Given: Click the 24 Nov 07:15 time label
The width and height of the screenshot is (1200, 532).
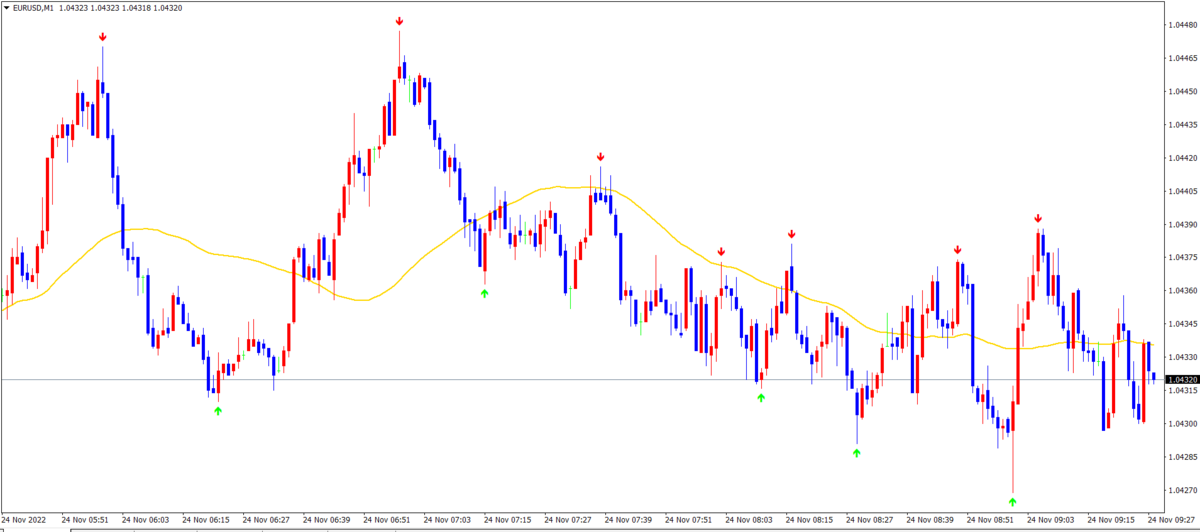Looking at the screenshot, I should (507, 521).
